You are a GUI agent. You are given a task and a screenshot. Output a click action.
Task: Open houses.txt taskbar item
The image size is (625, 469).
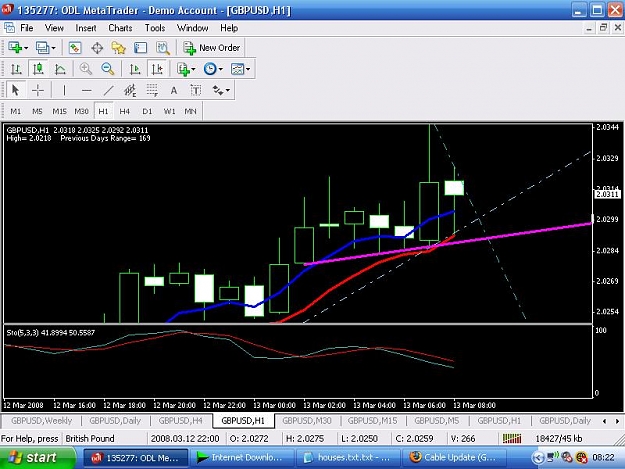(348, 457)
